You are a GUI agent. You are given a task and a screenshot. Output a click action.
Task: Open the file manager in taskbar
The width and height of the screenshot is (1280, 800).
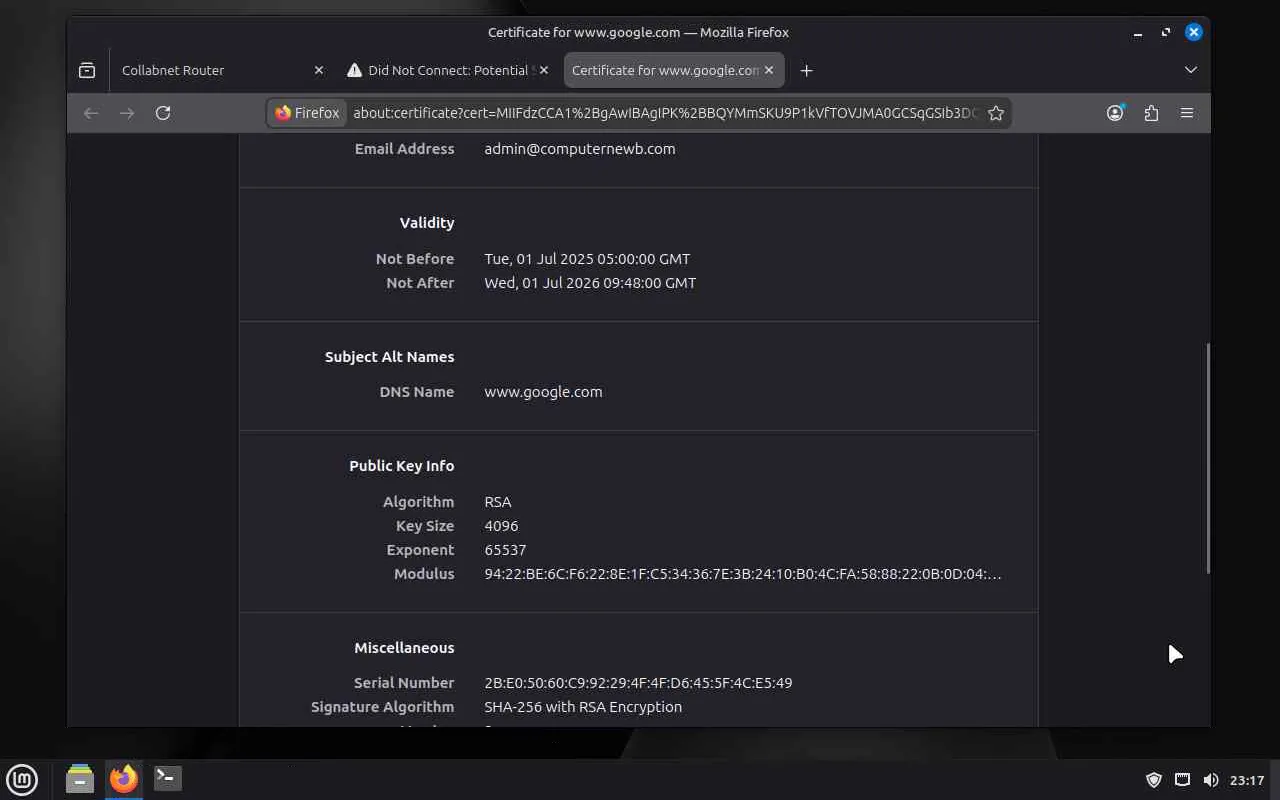point(80,778)
